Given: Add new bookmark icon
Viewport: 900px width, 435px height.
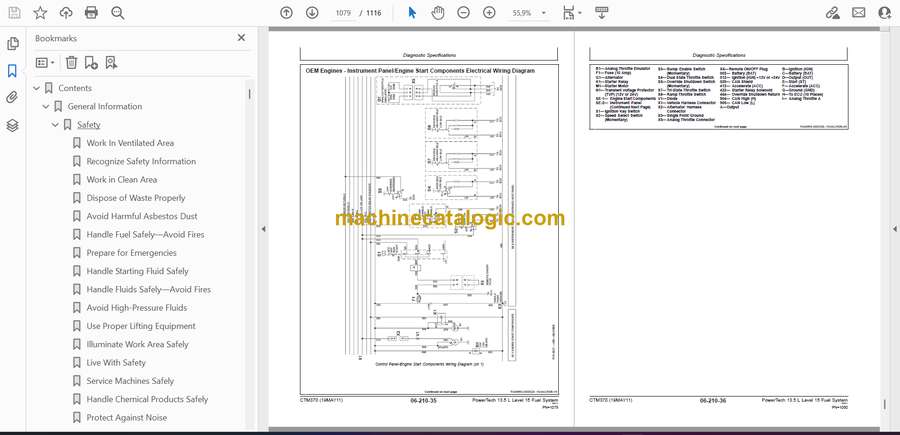Looking at the screenshot, I should tap(91, 63).
